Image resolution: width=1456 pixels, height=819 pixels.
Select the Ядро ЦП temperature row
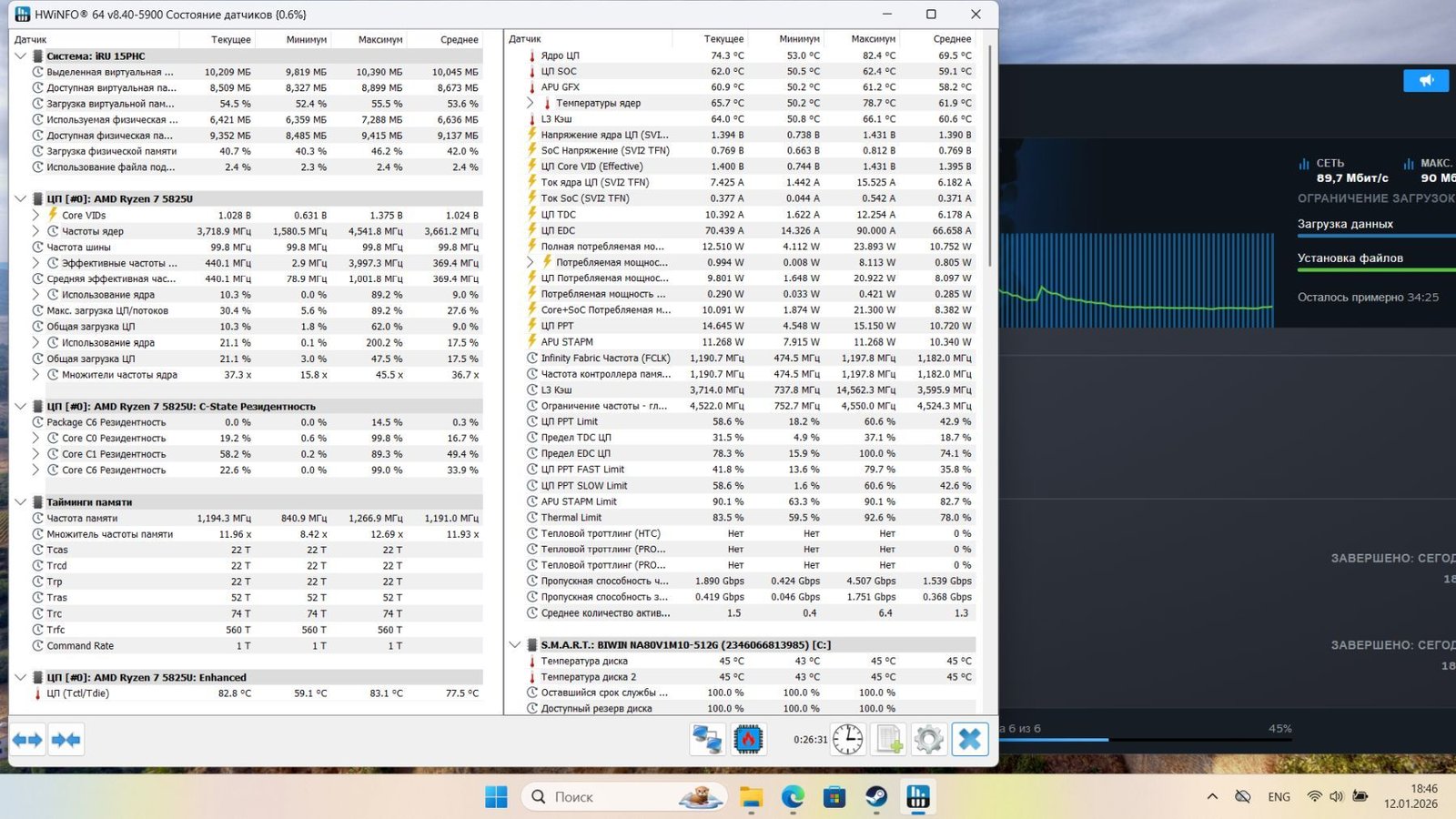point(749,56)
